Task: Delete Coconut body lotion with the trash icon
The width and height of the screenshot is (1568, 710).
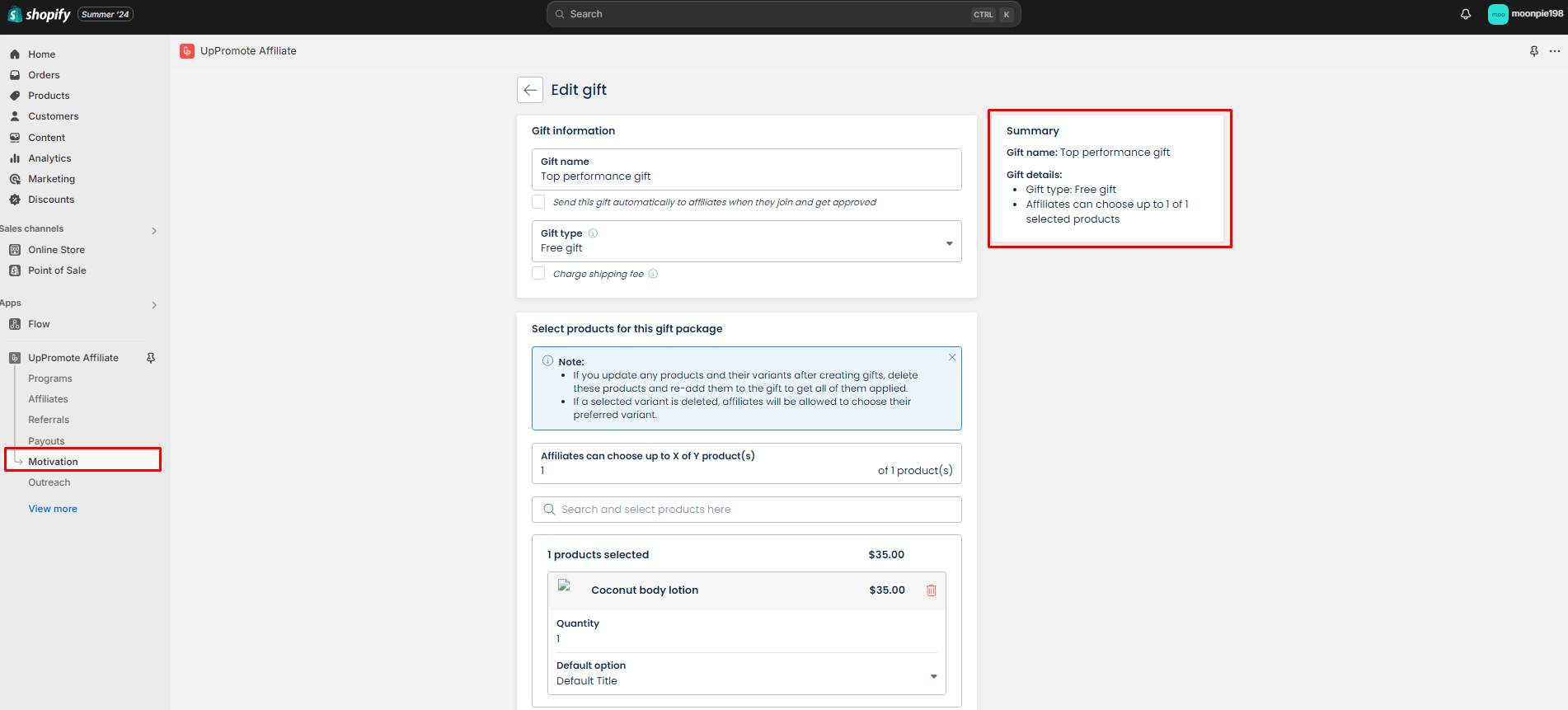Action: tap(932, 590)
